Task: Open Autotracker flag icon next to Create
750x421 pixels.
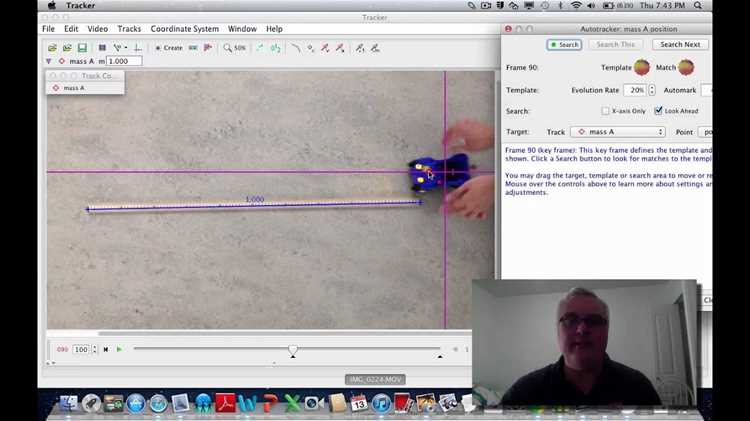Action: click(x=208, y=48)
